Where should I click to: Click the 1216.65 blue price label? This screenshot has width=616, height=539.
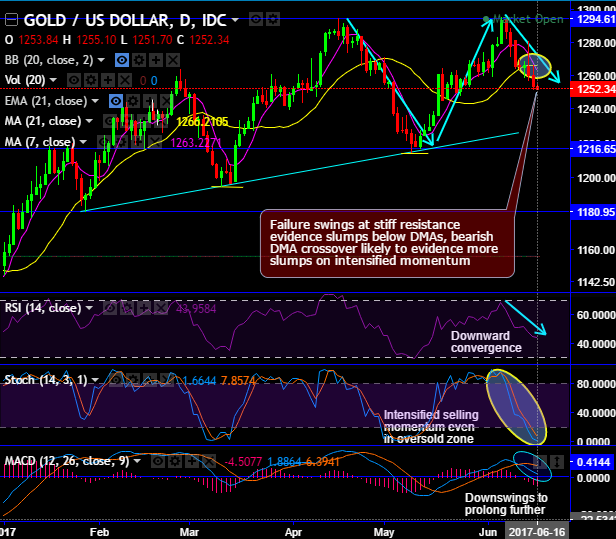click(593, 149)
